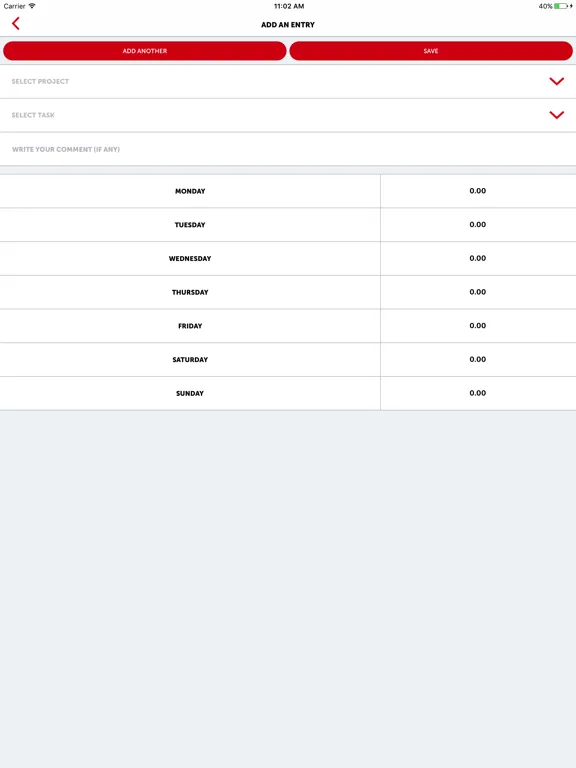Select the Monday hours value 0.00
576x768 pixels.
pos(478,191)
